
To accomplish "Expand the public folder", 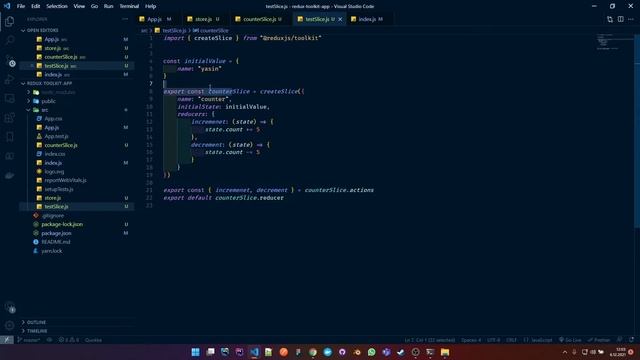I will click(77, 101).
